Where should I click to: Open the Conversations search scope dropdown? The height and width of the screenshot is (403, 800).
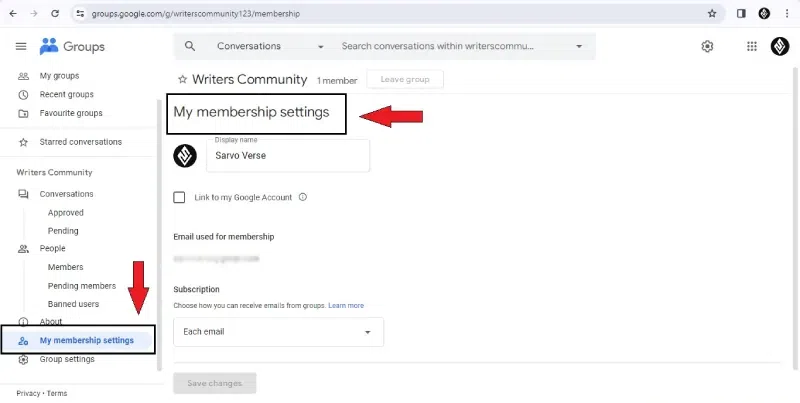(x=270, y=46)
